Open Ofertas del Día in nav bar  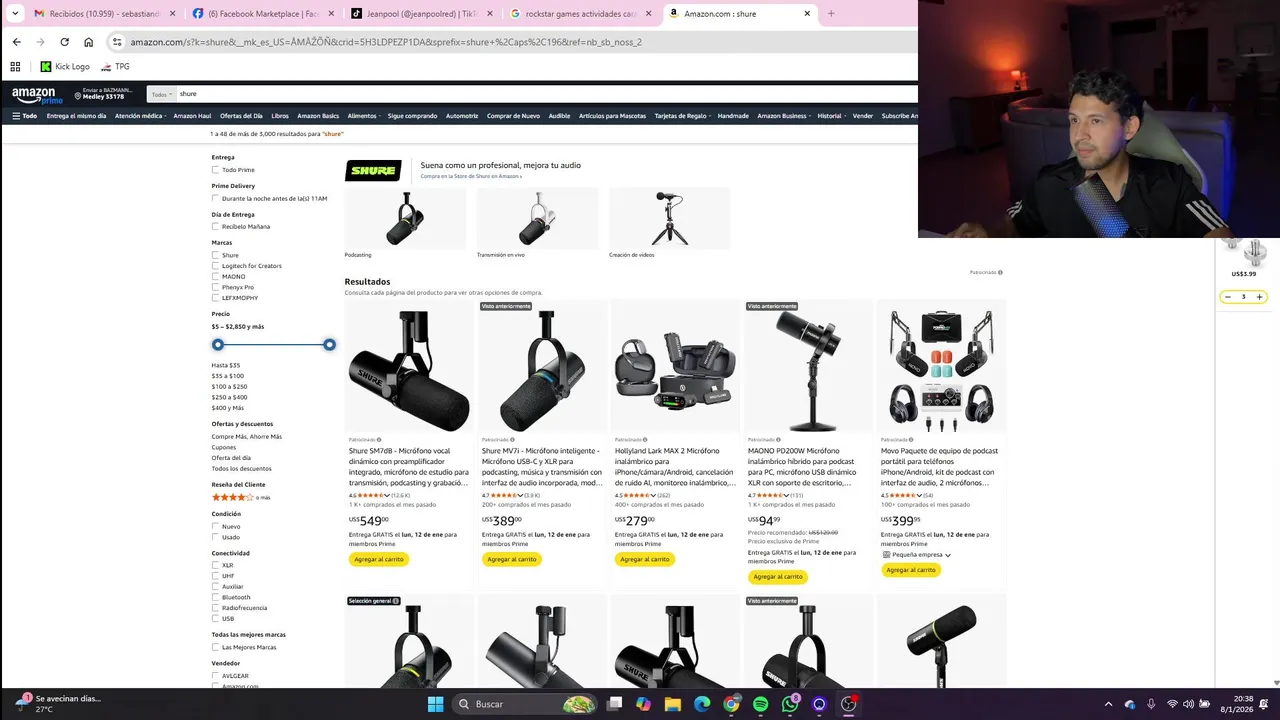pos(241,116)
